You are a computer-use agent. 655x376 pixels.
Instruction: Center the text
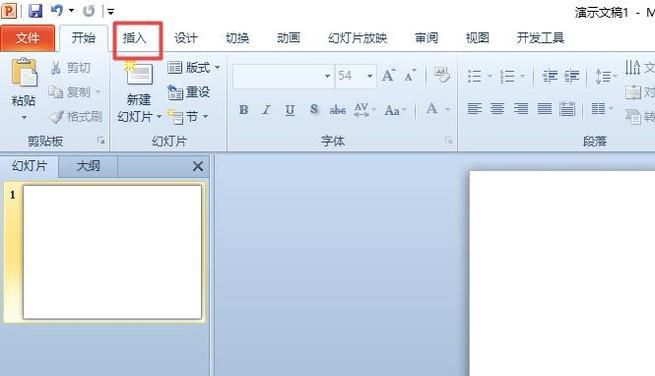(x=497, y=109)
